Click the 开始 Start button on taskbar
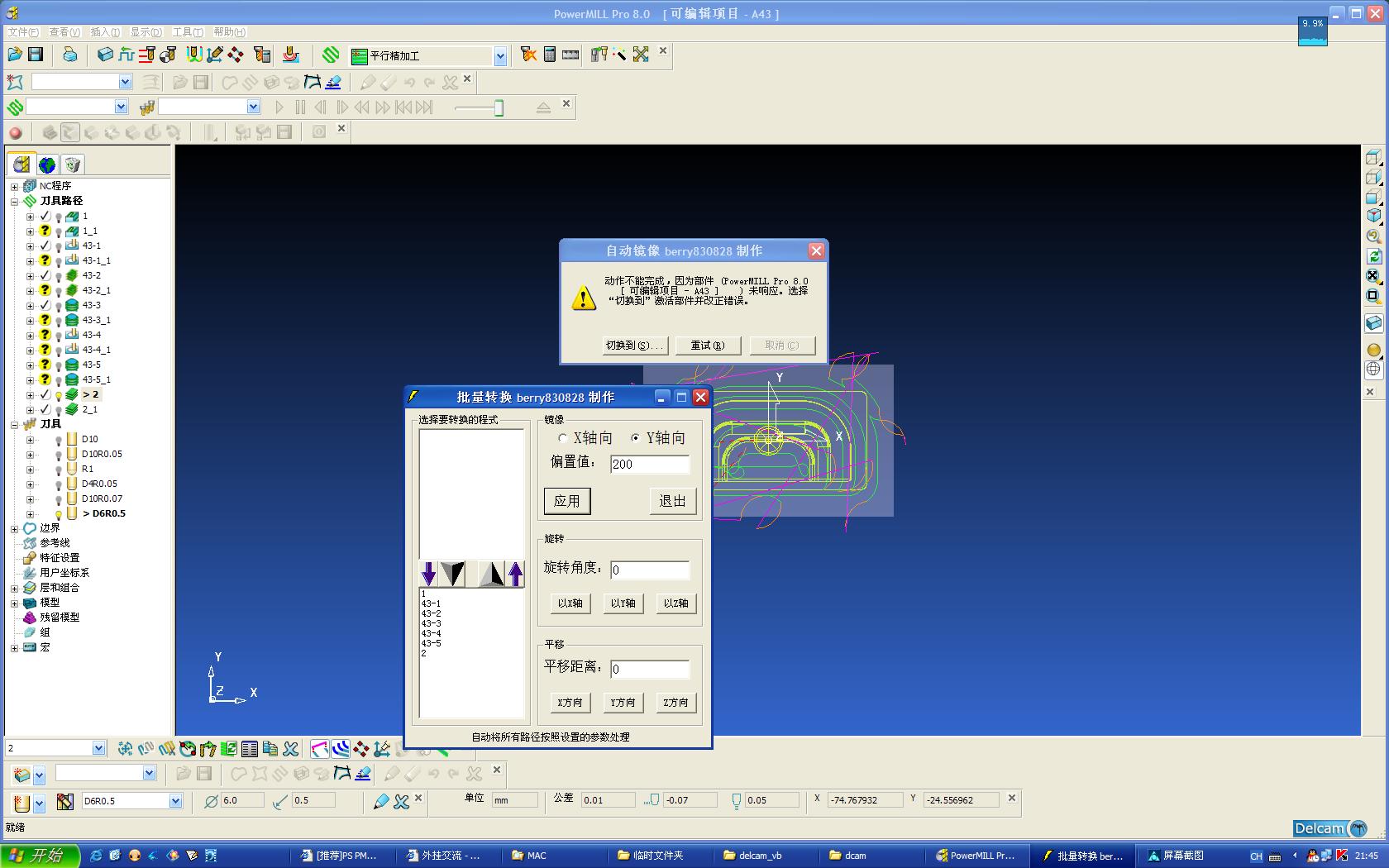 point(40,856)
